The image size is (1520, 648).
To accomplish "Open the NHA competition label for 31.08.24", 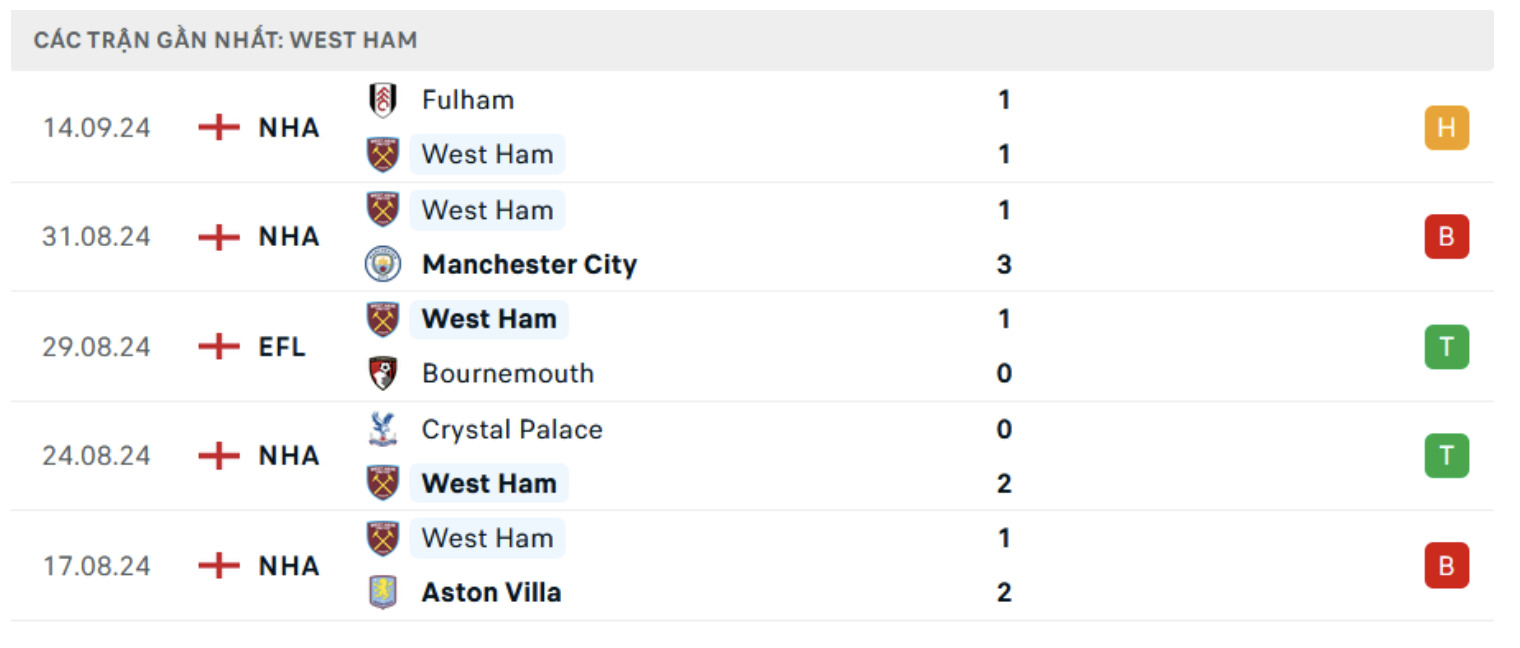I will 289,237.
